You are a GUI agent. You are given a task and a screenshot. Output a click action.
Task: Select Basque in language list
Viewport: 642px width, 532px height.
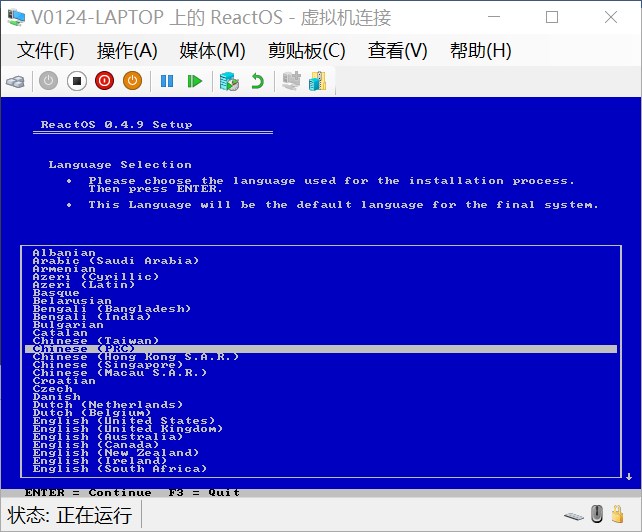[x=56, y=293]
